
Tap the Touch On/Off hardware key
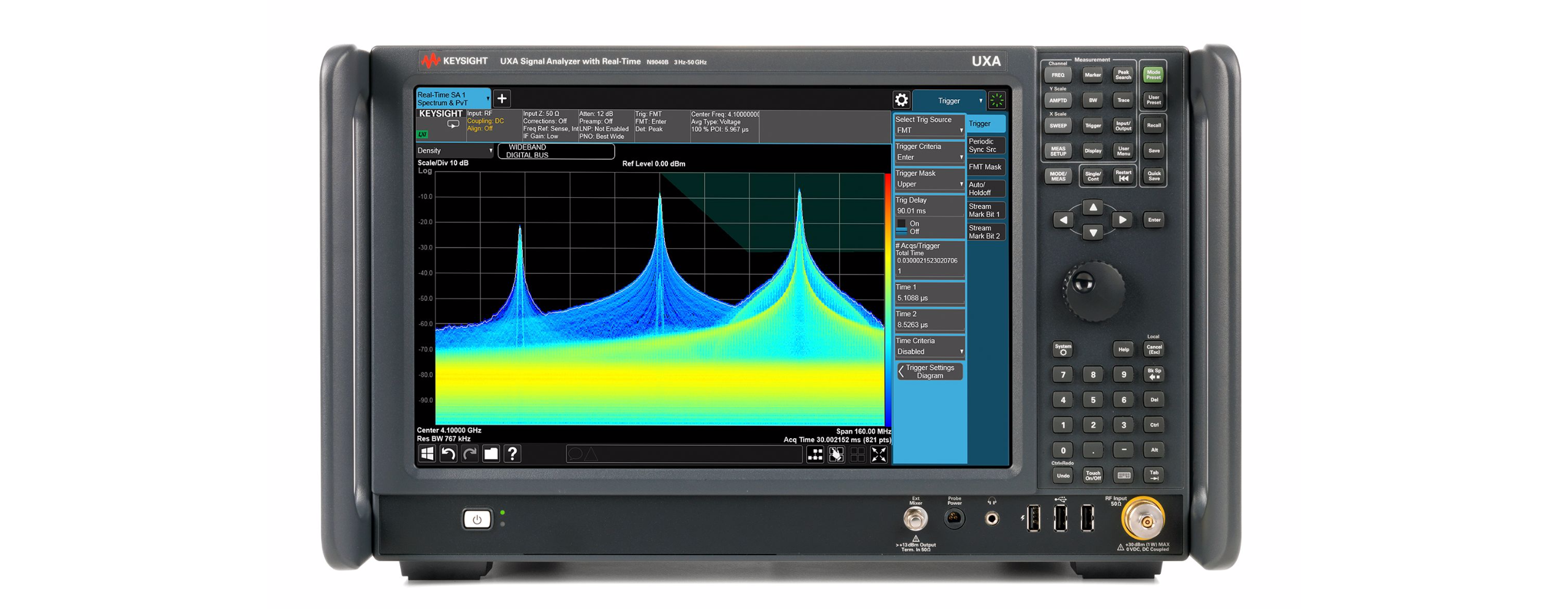click(x=1093, y=475)
